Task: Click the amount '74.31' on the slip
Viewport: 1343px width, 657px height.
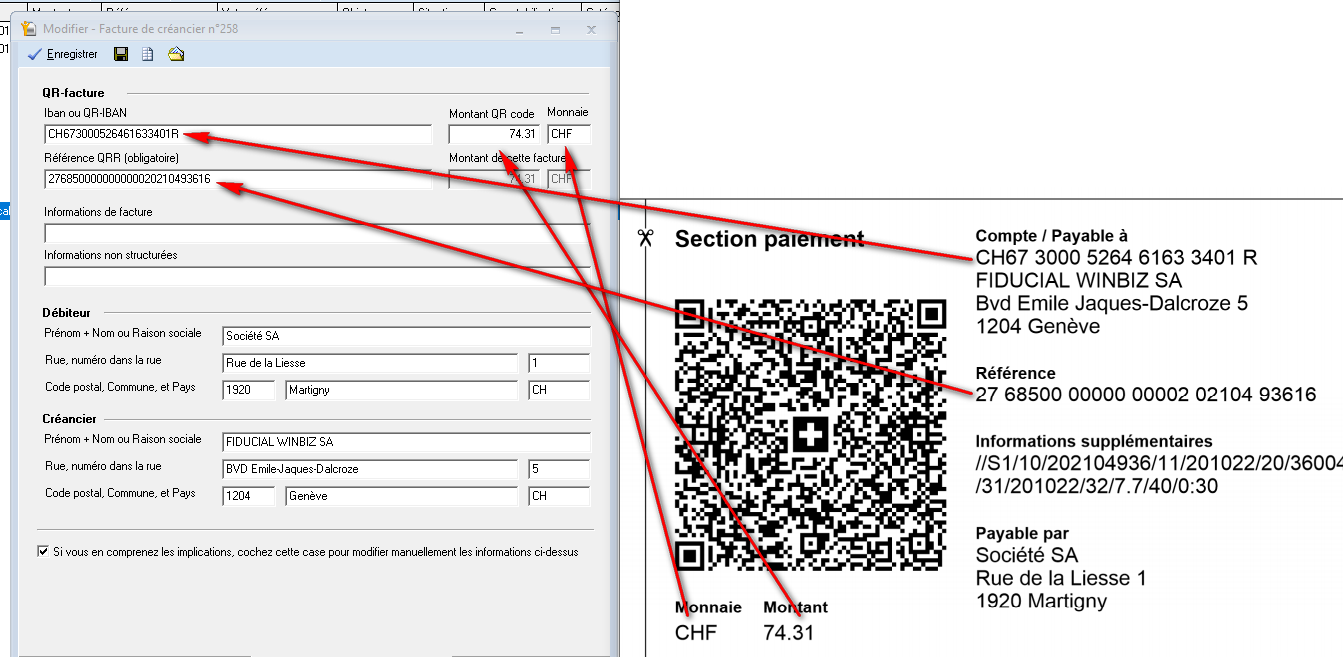Action: point(789,633)
